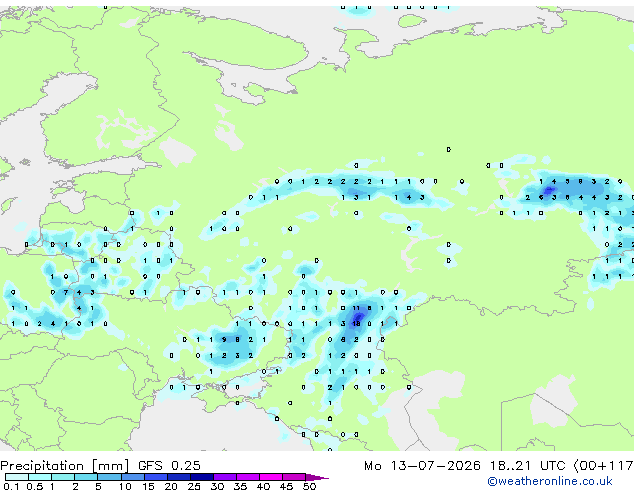The height and width of the screenshot is (490, 634).
Task: Click the 45–50 mm legend color segment
Action: [x=294, y=477]
